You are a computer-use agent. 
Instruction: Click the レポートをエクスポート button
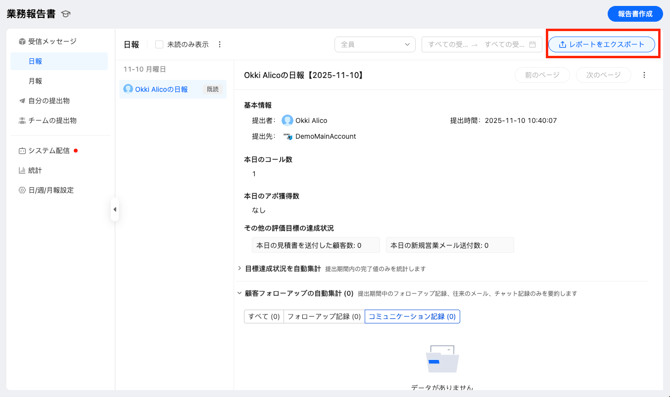point(602,44)
